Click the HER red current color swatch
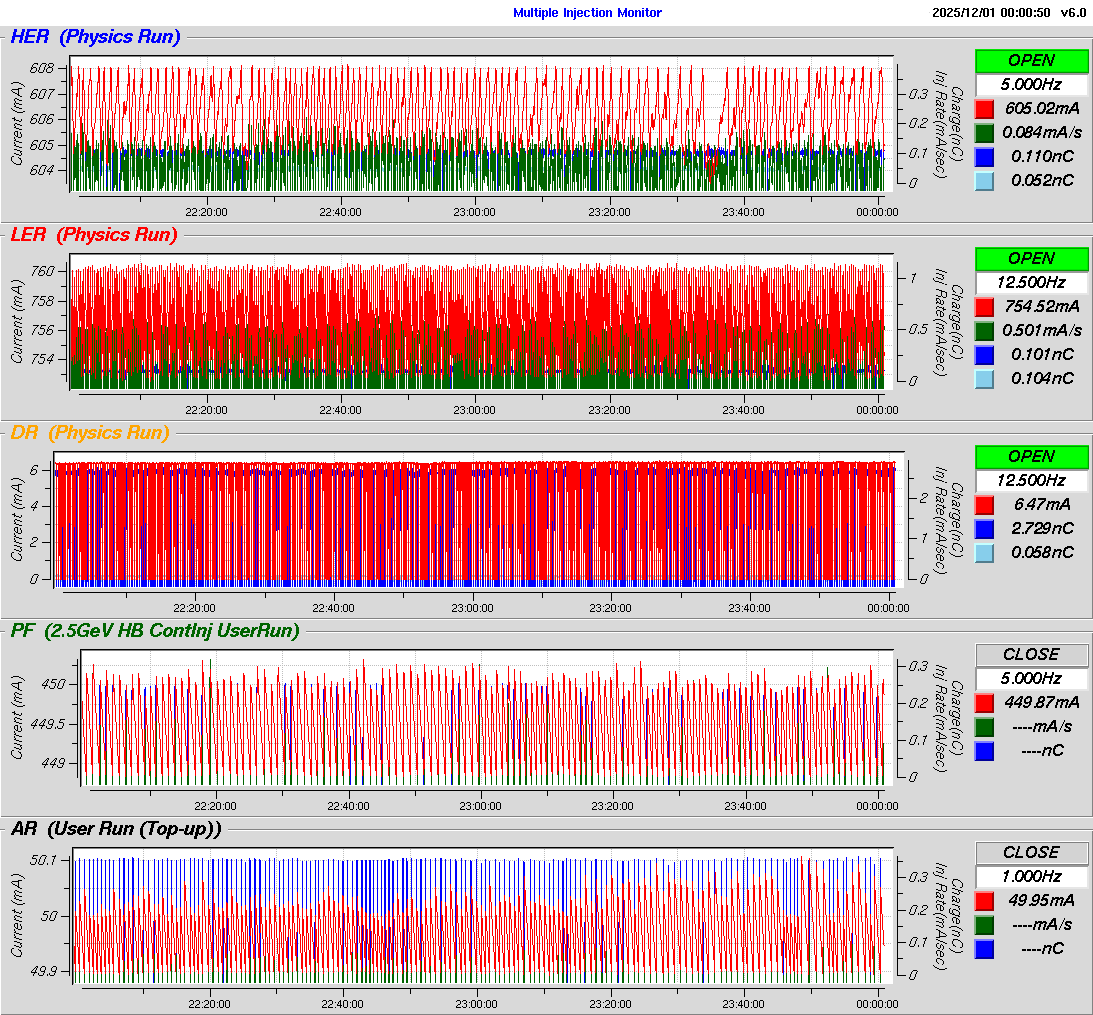 click(x=984, y=108)
